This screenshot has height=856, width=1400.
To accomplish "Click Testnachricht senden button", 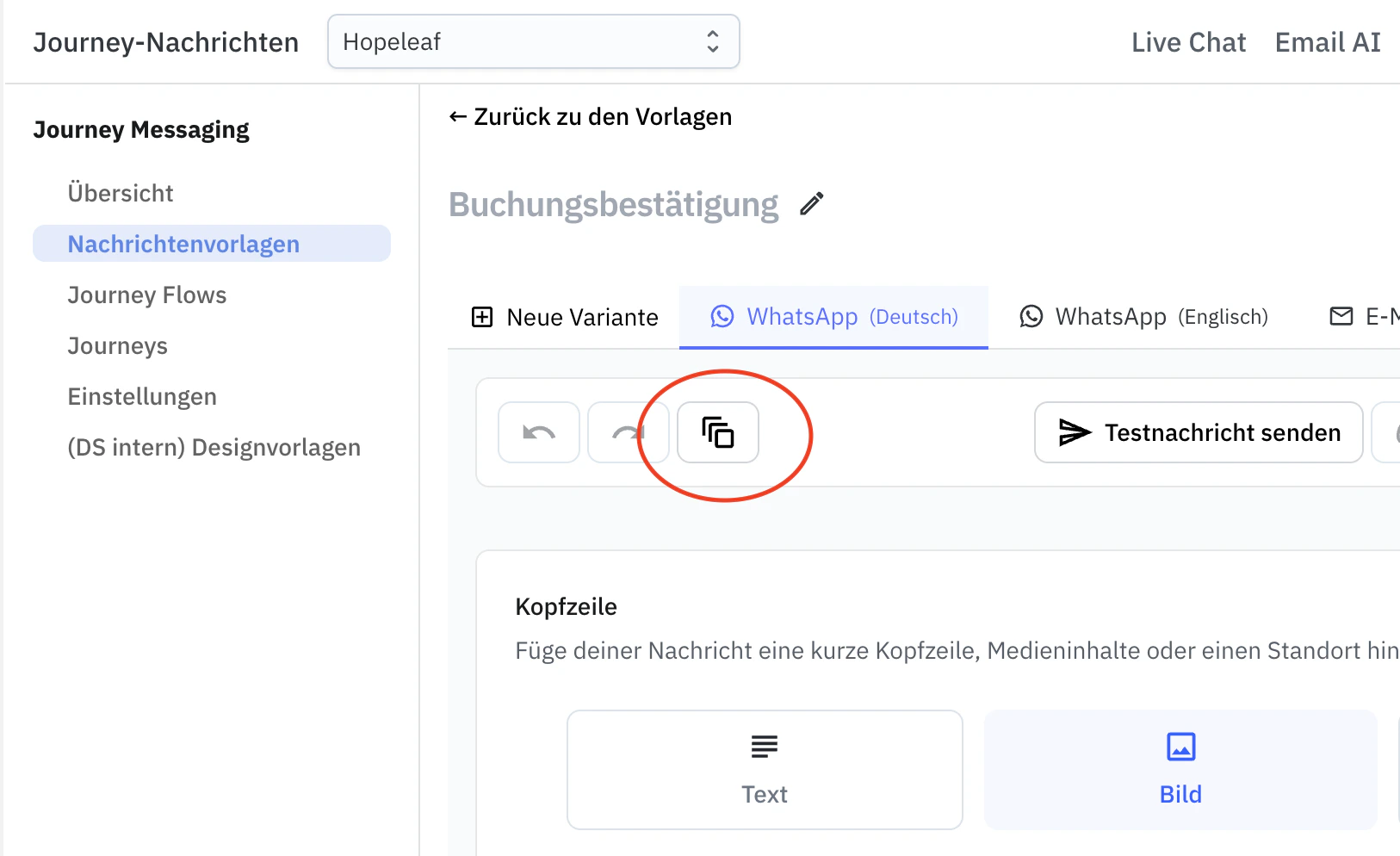I will tap(1199, 432).
